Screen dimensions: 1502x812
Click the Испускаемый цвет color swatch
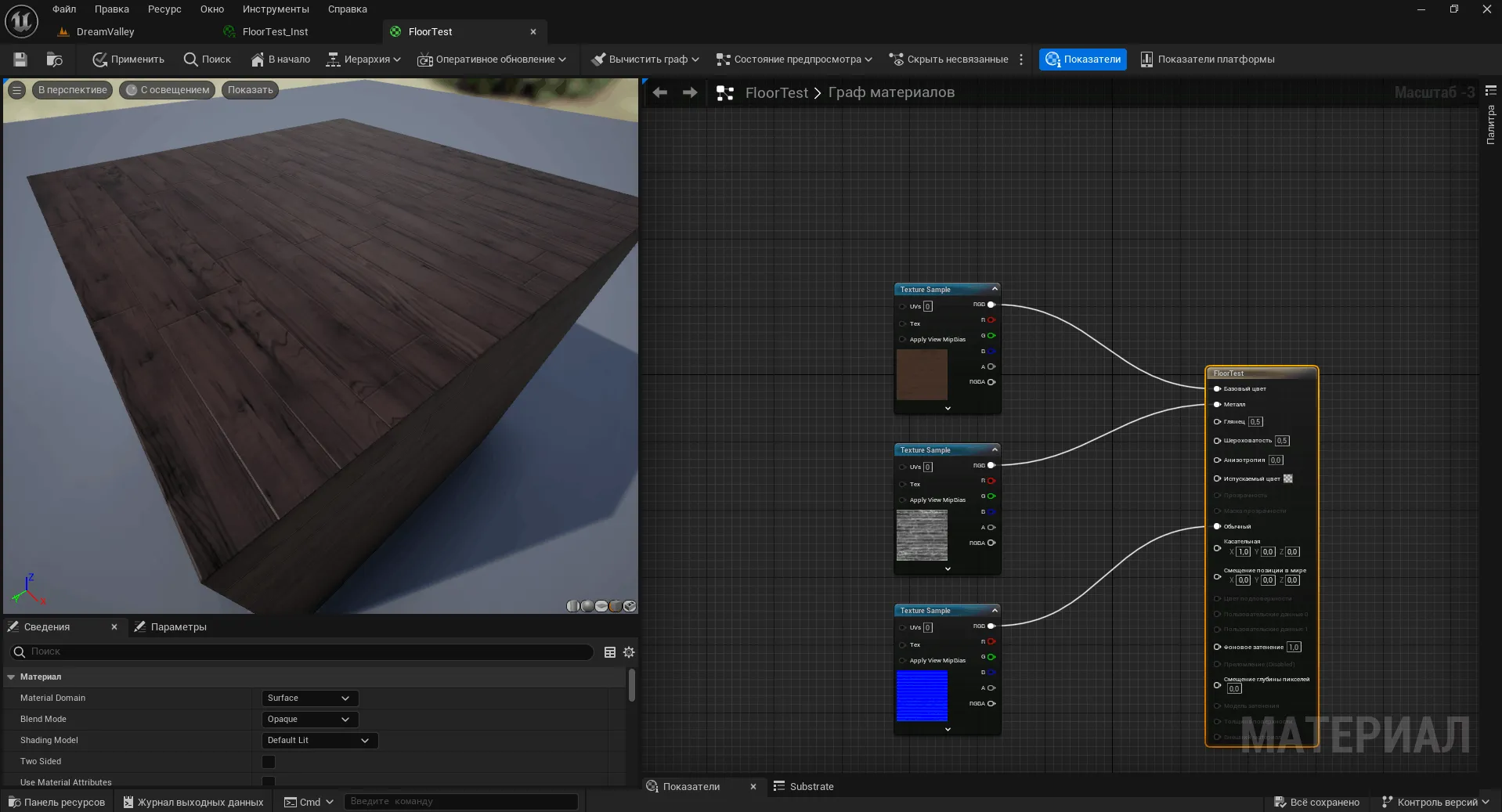[x=1288, y=478]
